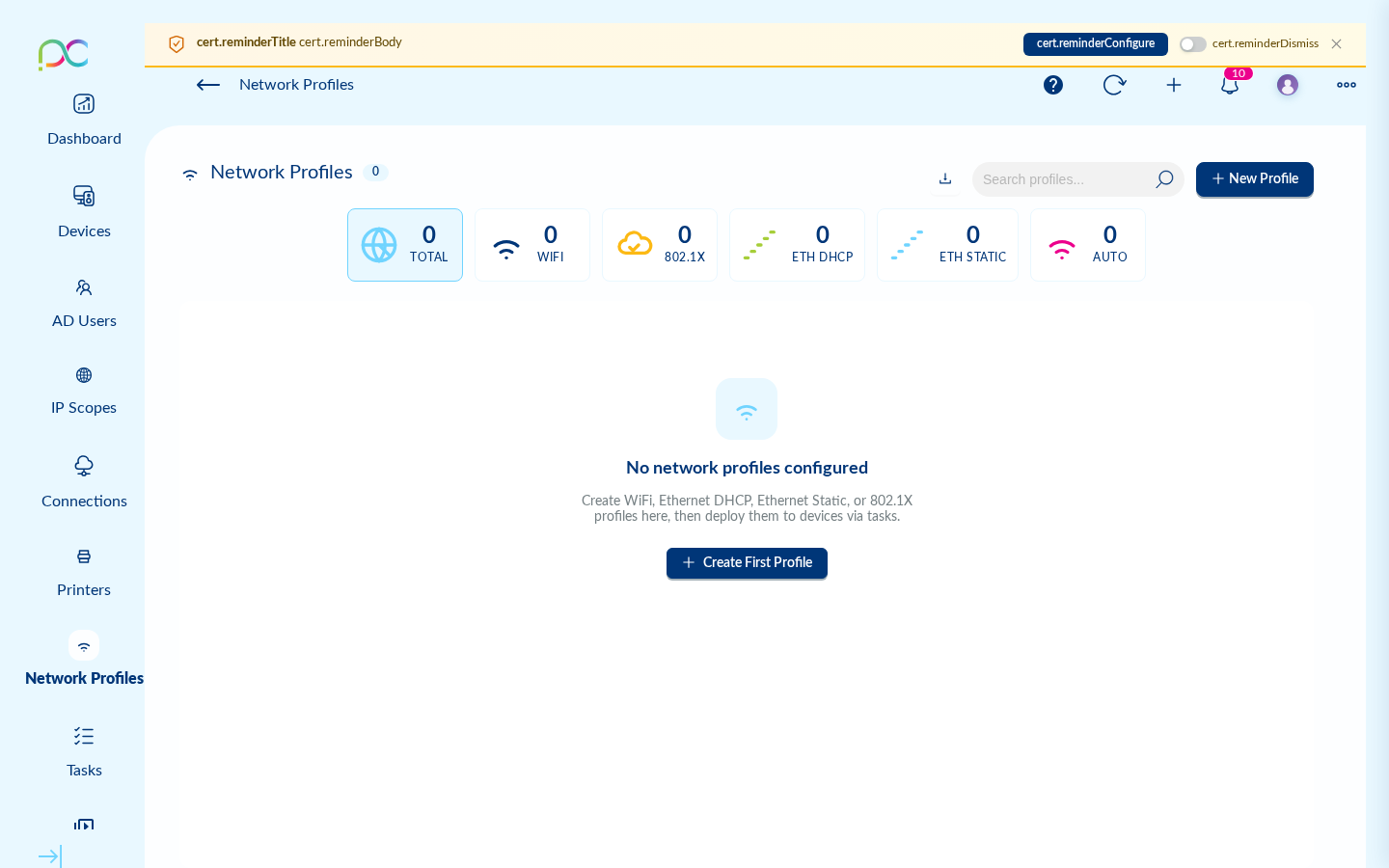
Task: Open Printers in the sidebar
Action: (x=84, y=571)
